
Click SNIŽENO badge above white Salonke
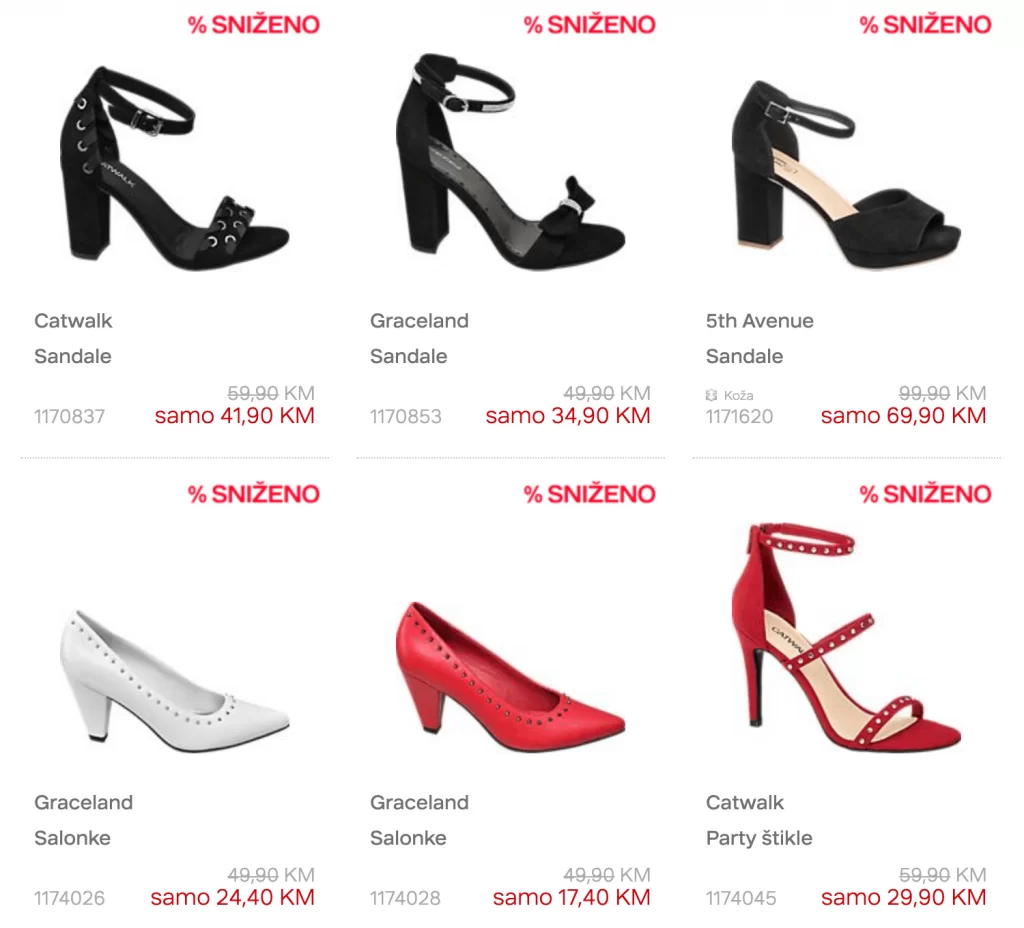tap(253, 494)
